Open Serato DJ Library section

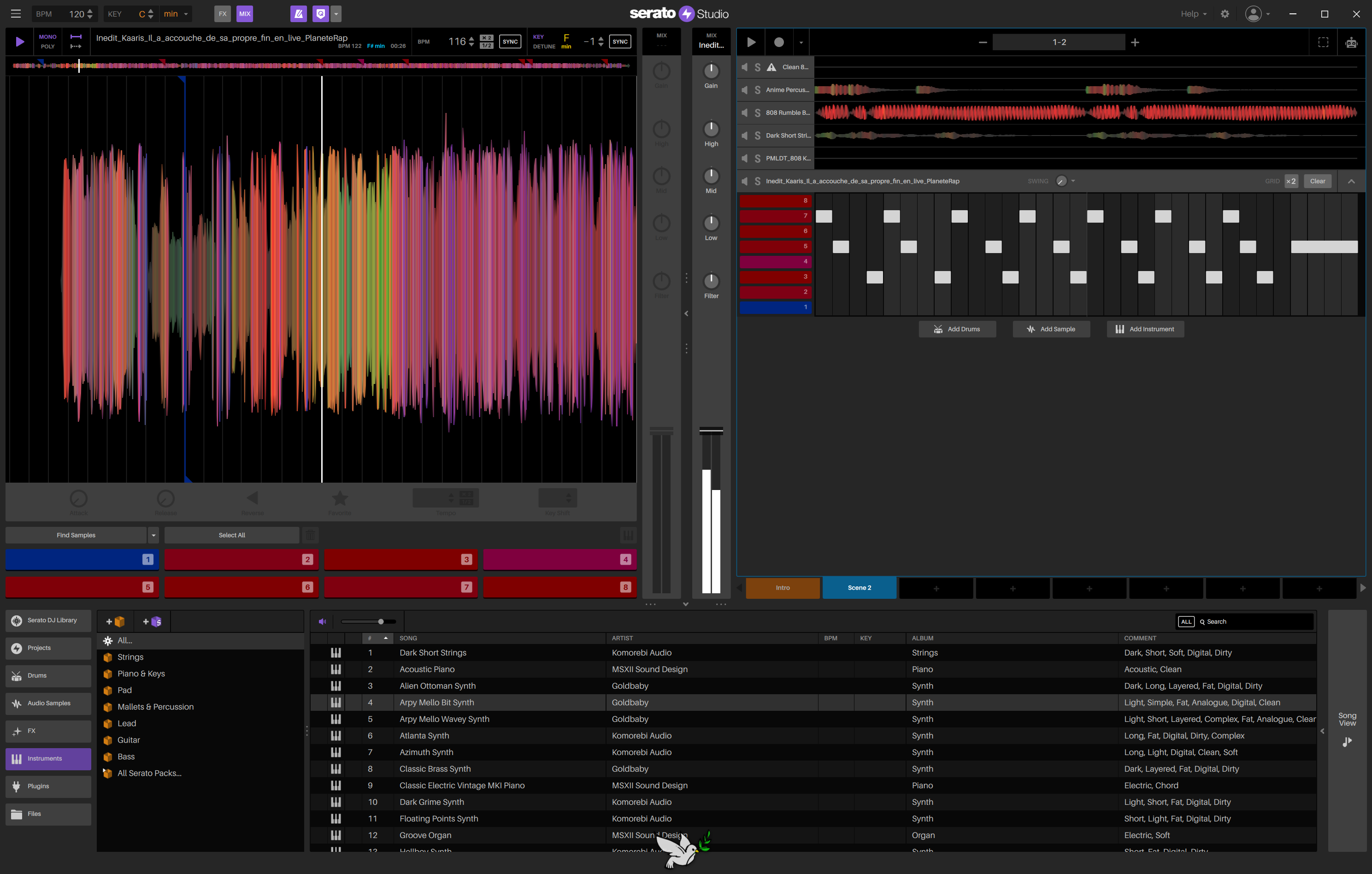pos(48,620)
